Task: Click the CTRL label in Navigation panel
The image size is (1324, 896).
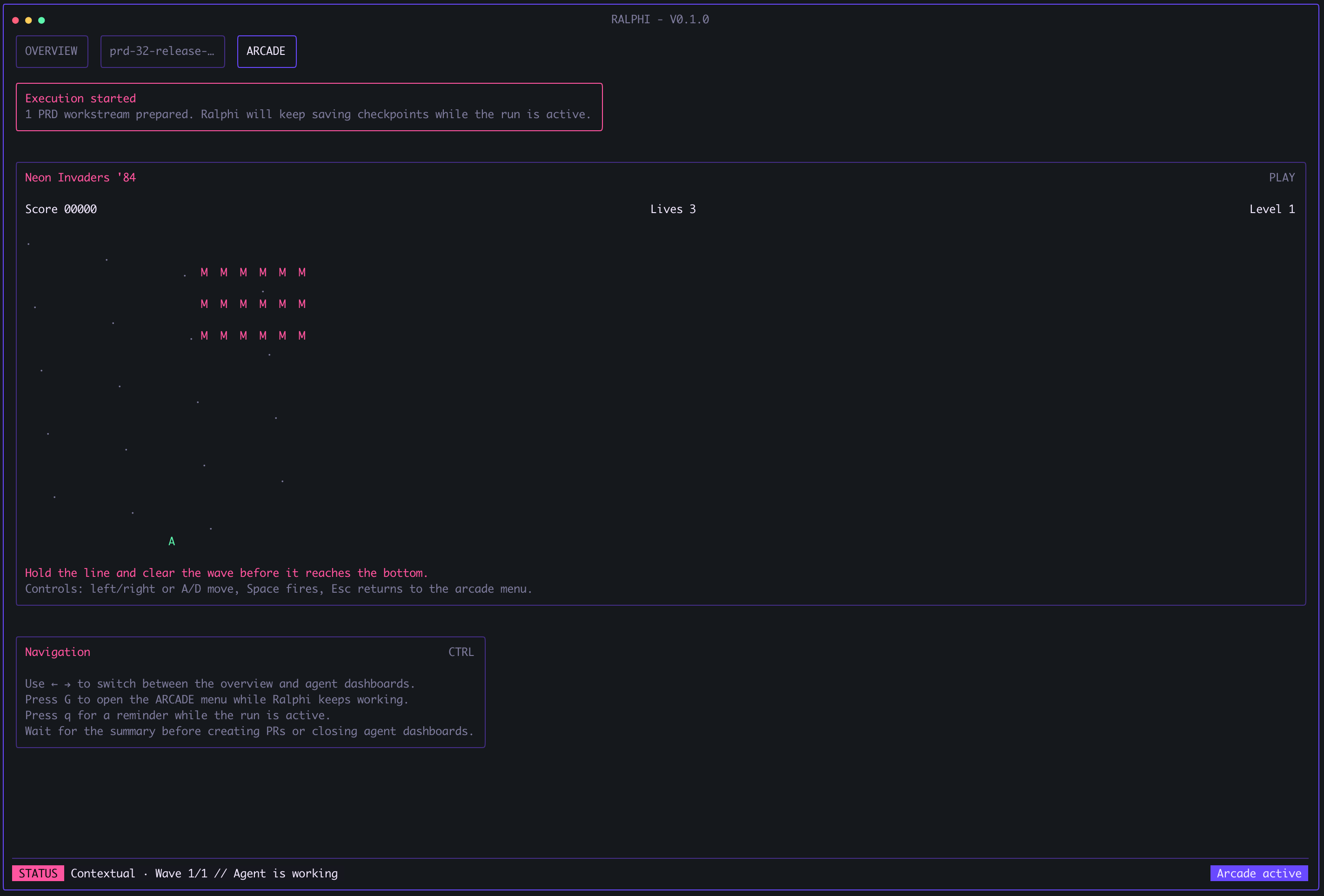Action: [461, 652]
